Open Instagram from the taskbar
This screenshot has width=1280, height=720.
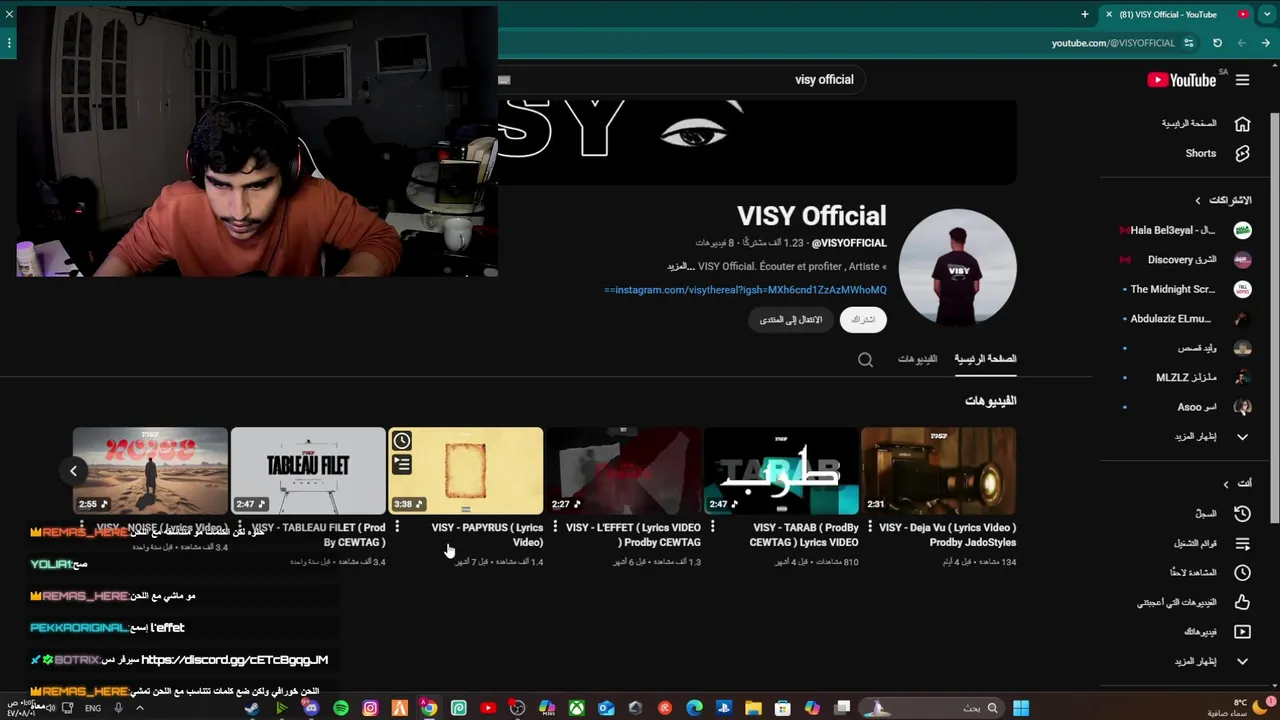pyautogui.click(x=370, y=708)
